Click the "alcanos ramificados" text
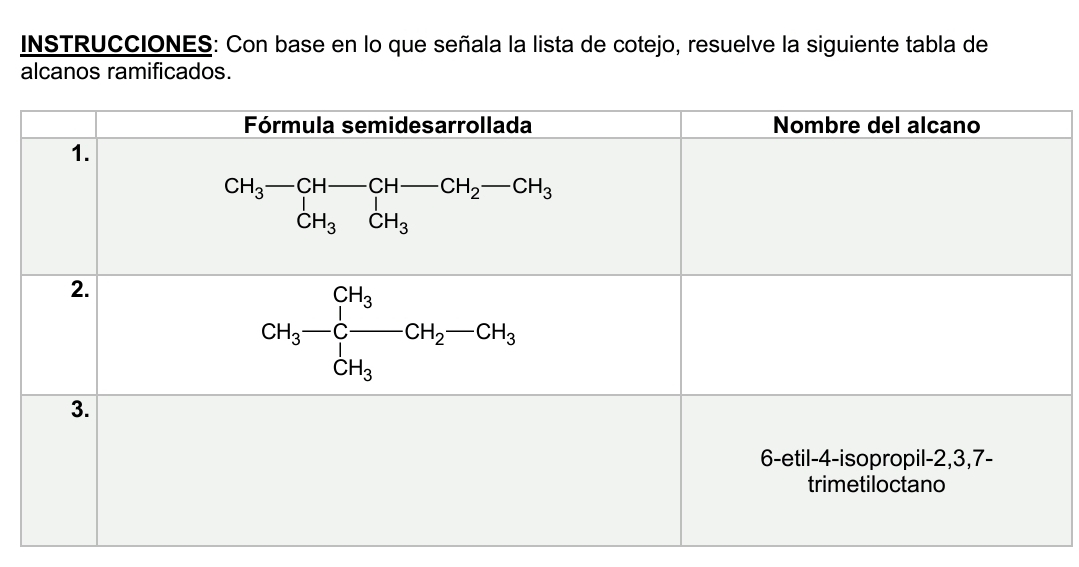 pos(118,73)
